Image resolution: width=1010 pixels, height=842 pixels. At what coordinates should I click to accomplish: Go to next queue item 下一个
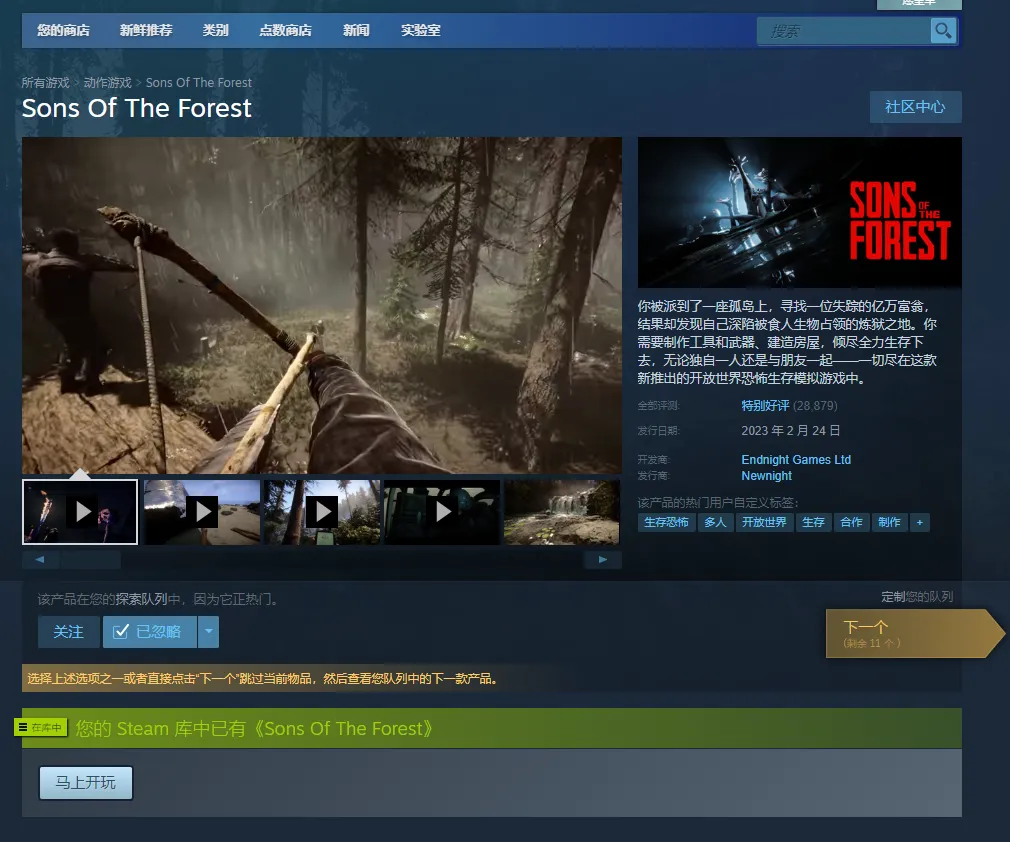coord(914,633)
